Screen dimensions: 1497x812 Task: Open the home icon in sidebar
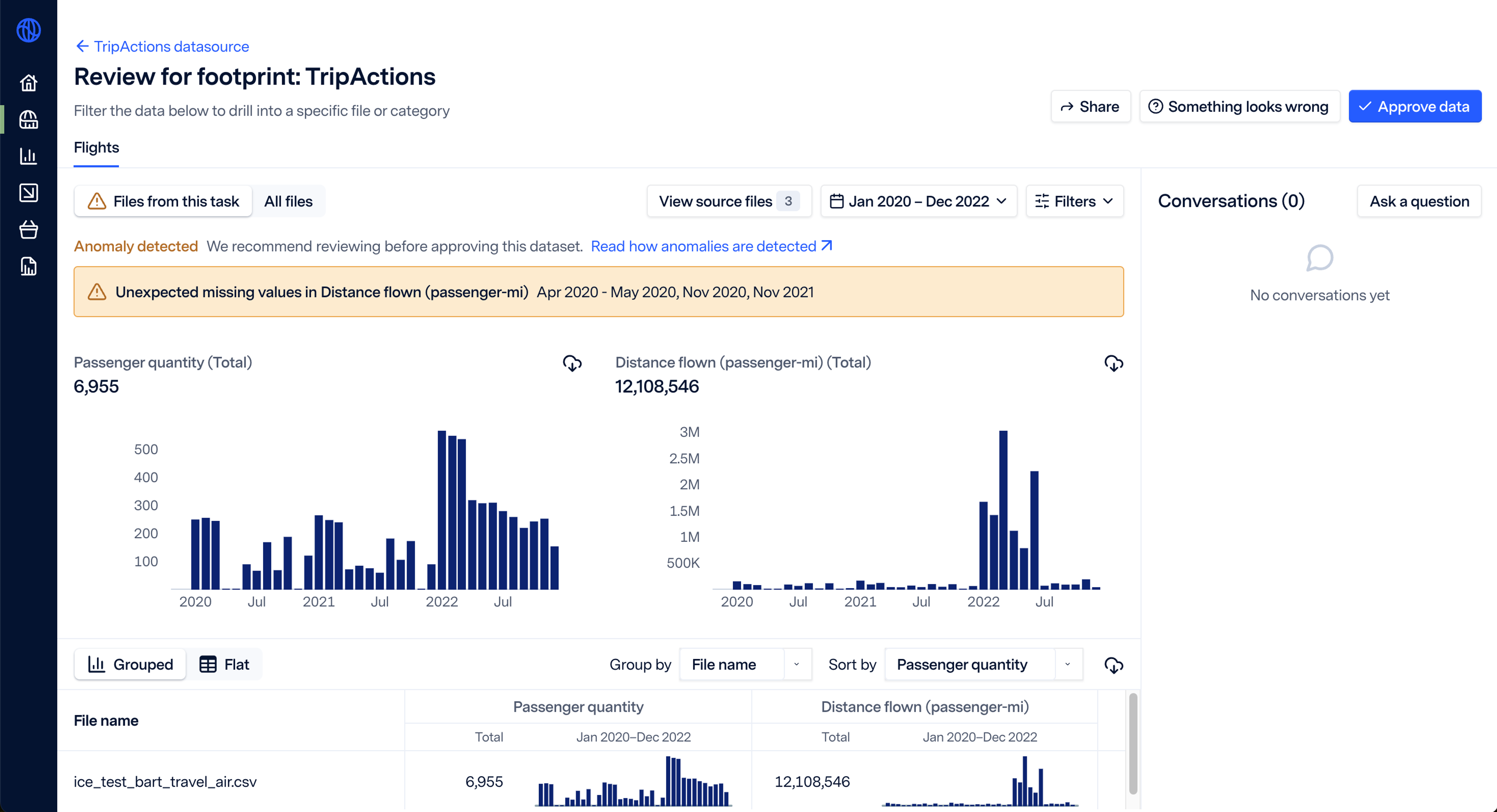click(x=28, y=83)
